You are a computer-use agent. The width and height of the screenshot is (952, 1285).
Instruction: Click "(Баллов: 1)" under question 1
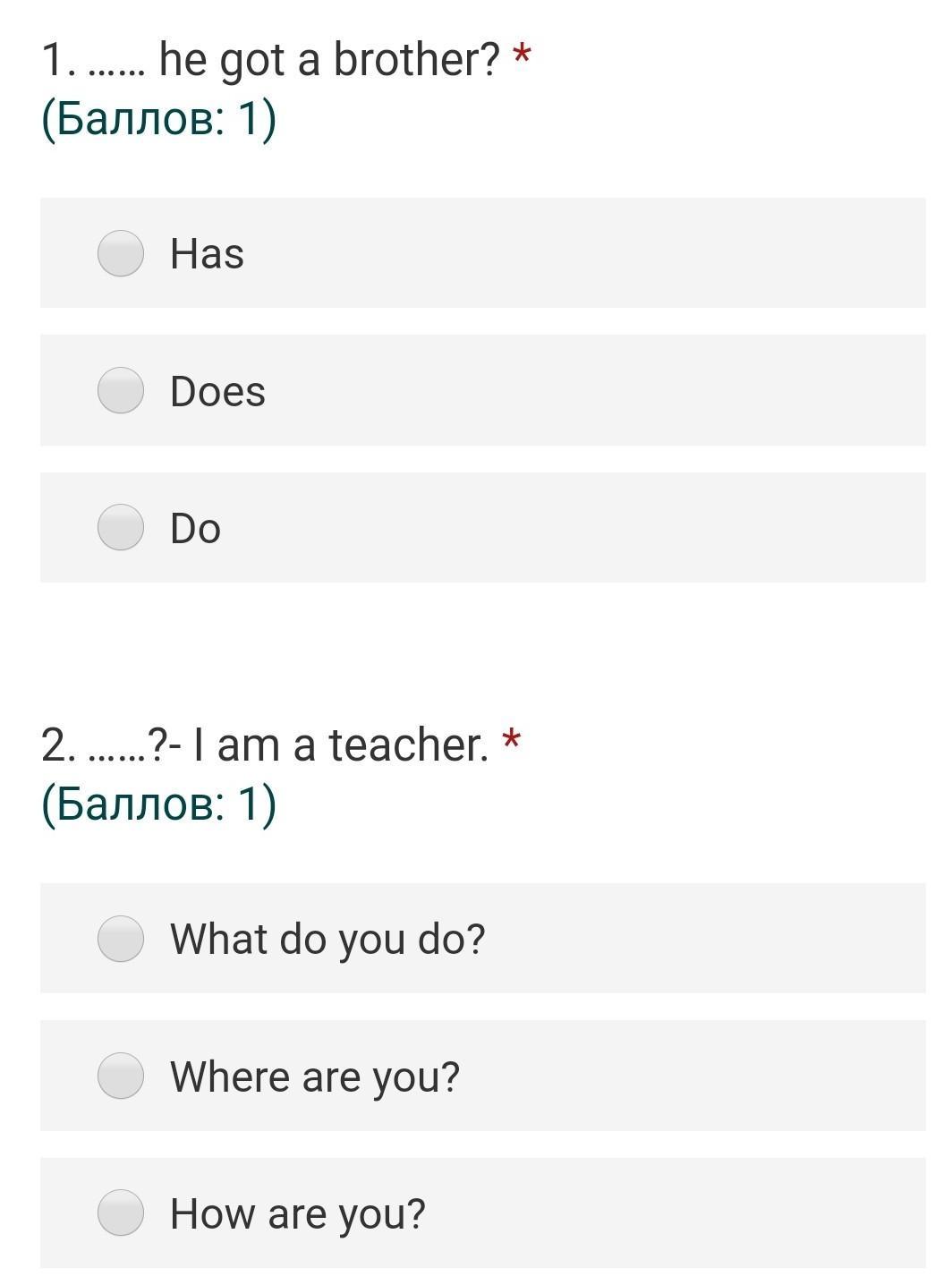point(158,119)
